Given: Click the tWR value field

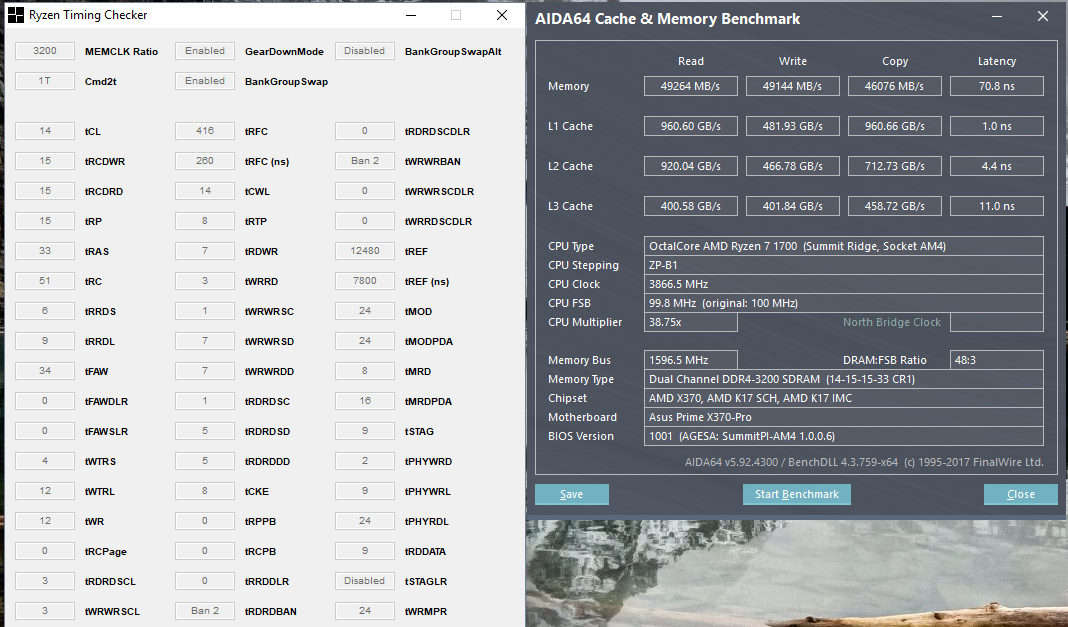Looking at the screenshot, I should pyautogui.click(x=45, y=521).
